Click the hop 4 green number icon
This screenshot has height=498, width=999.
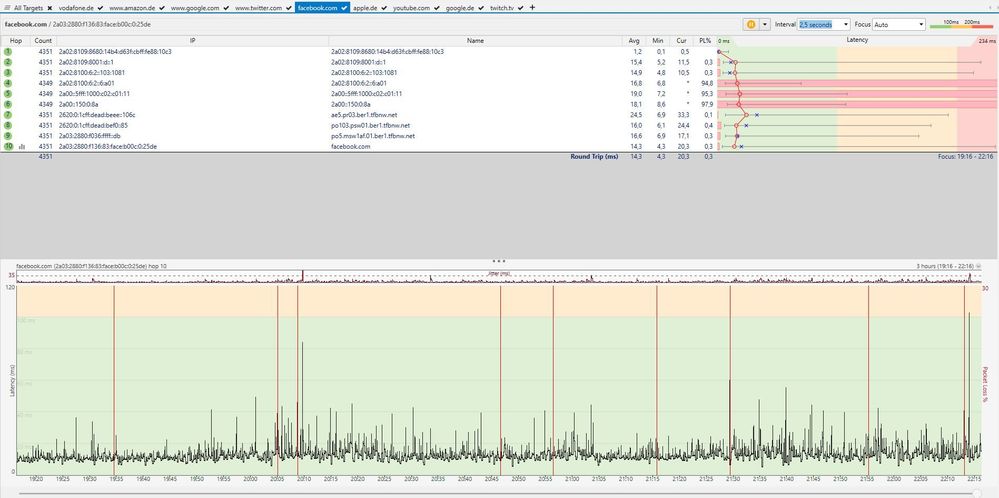(x=7, y=83)
